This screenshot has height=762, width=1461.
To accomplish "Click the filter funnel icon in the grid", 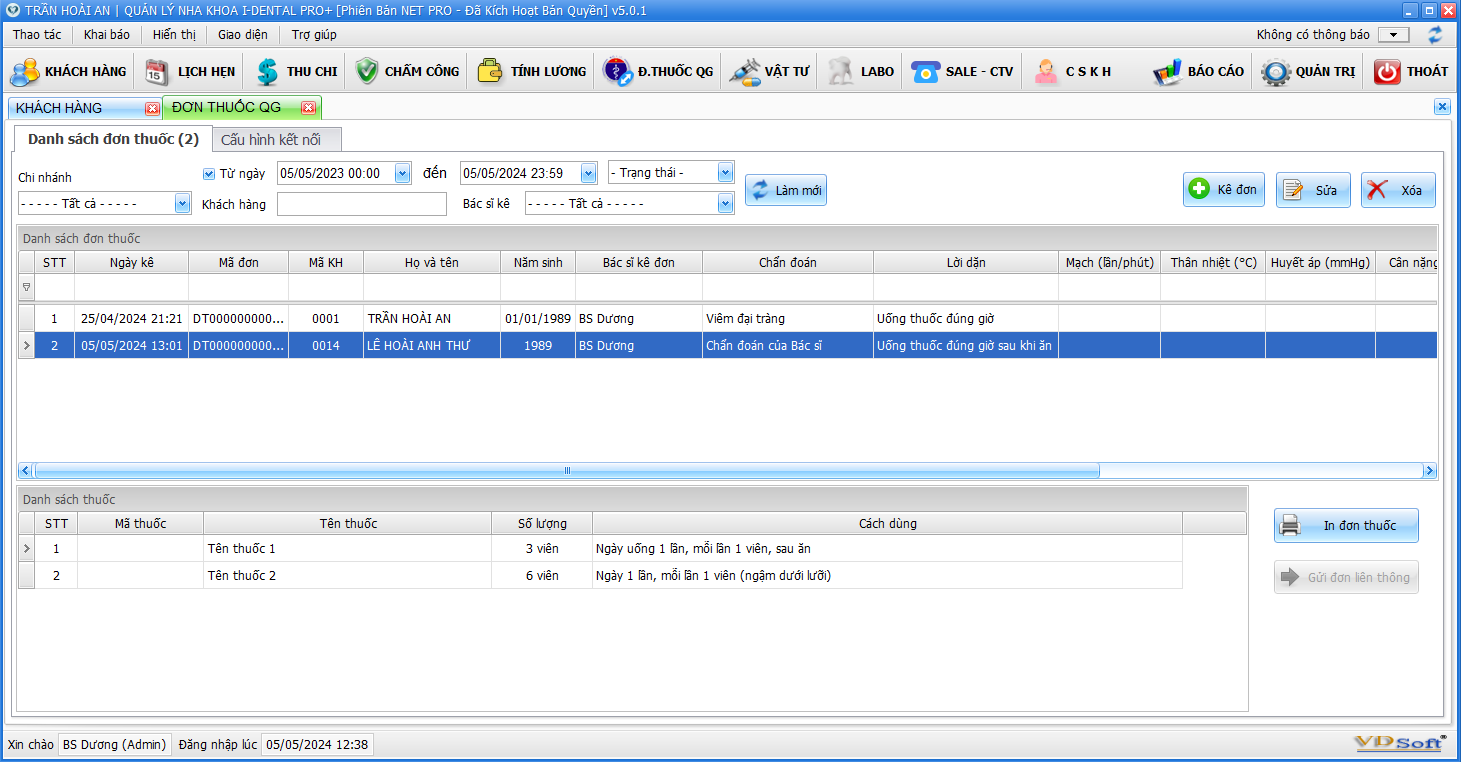I will point(26,287).
